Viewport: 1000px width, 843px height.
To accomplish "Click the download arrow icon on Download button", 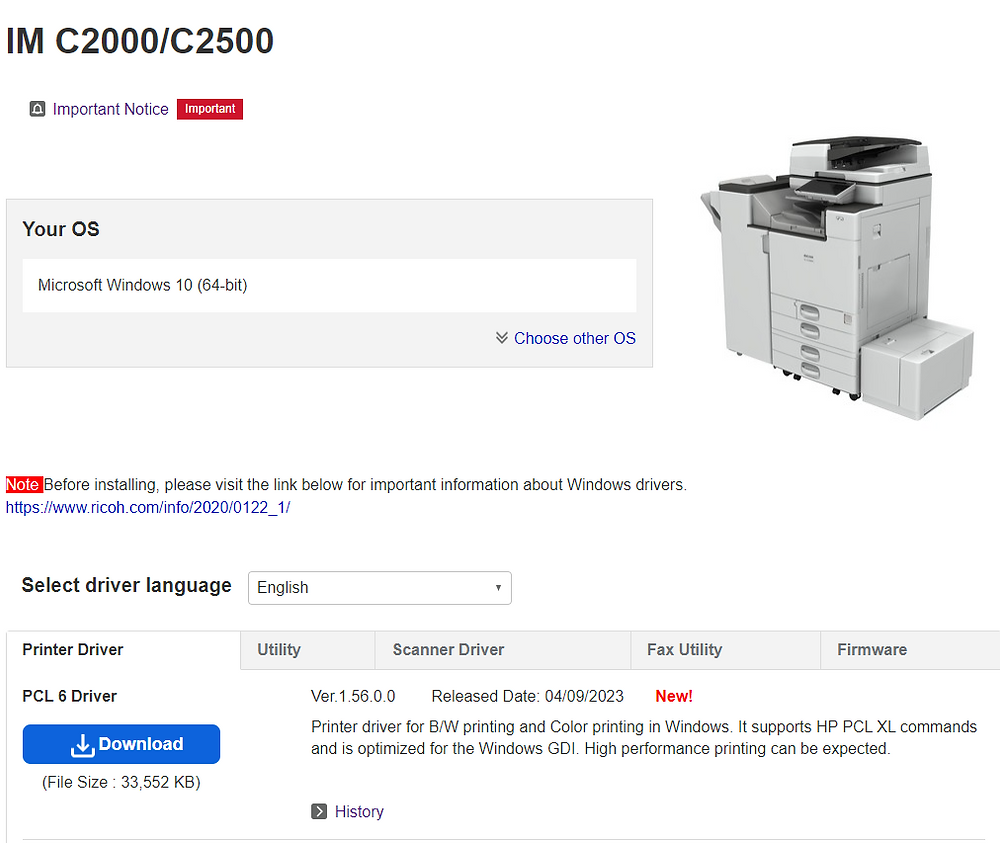I will (x=82, y=743).
